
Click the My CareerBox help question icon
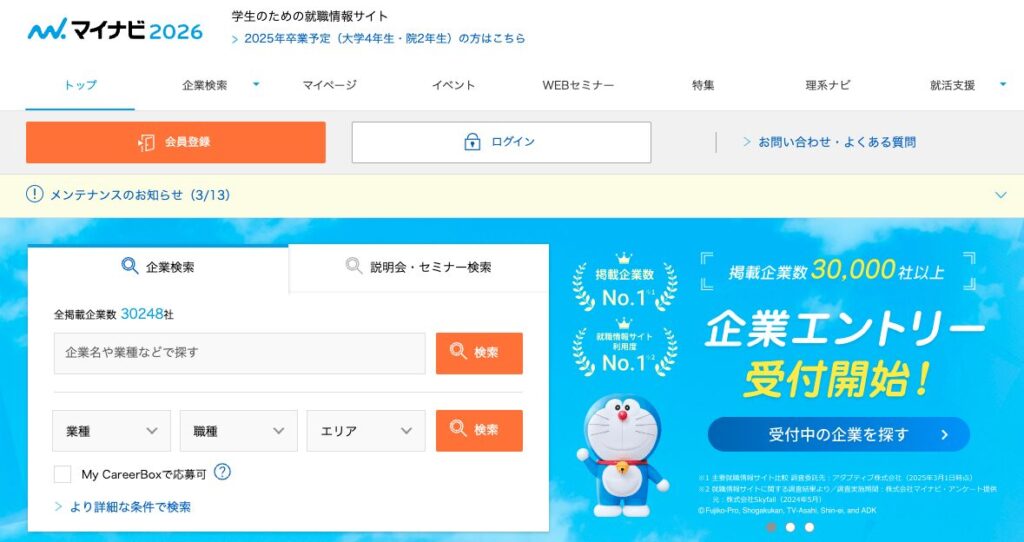coord(223,472)
